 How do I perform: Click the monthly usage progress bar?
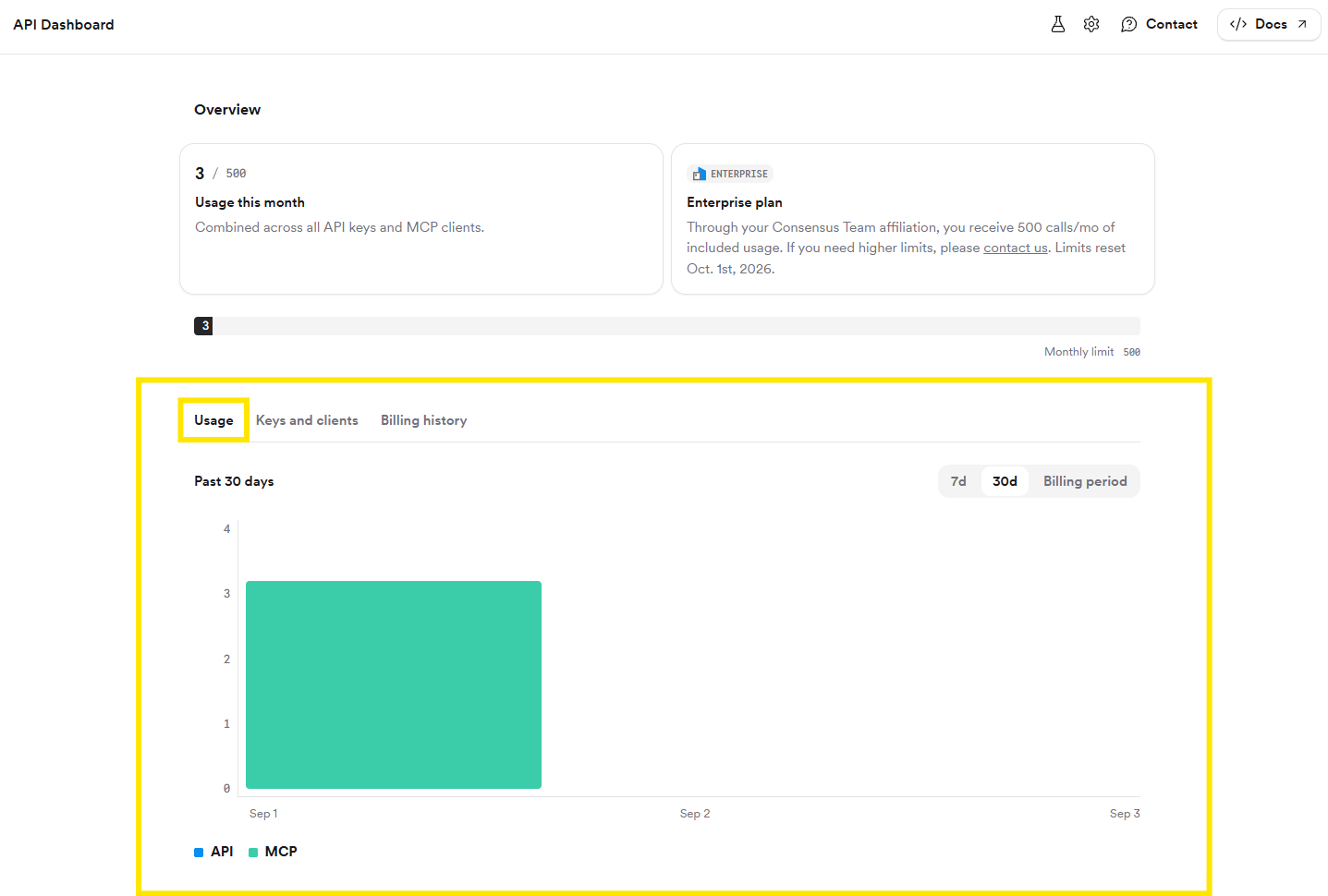click(x=667, y=326)
